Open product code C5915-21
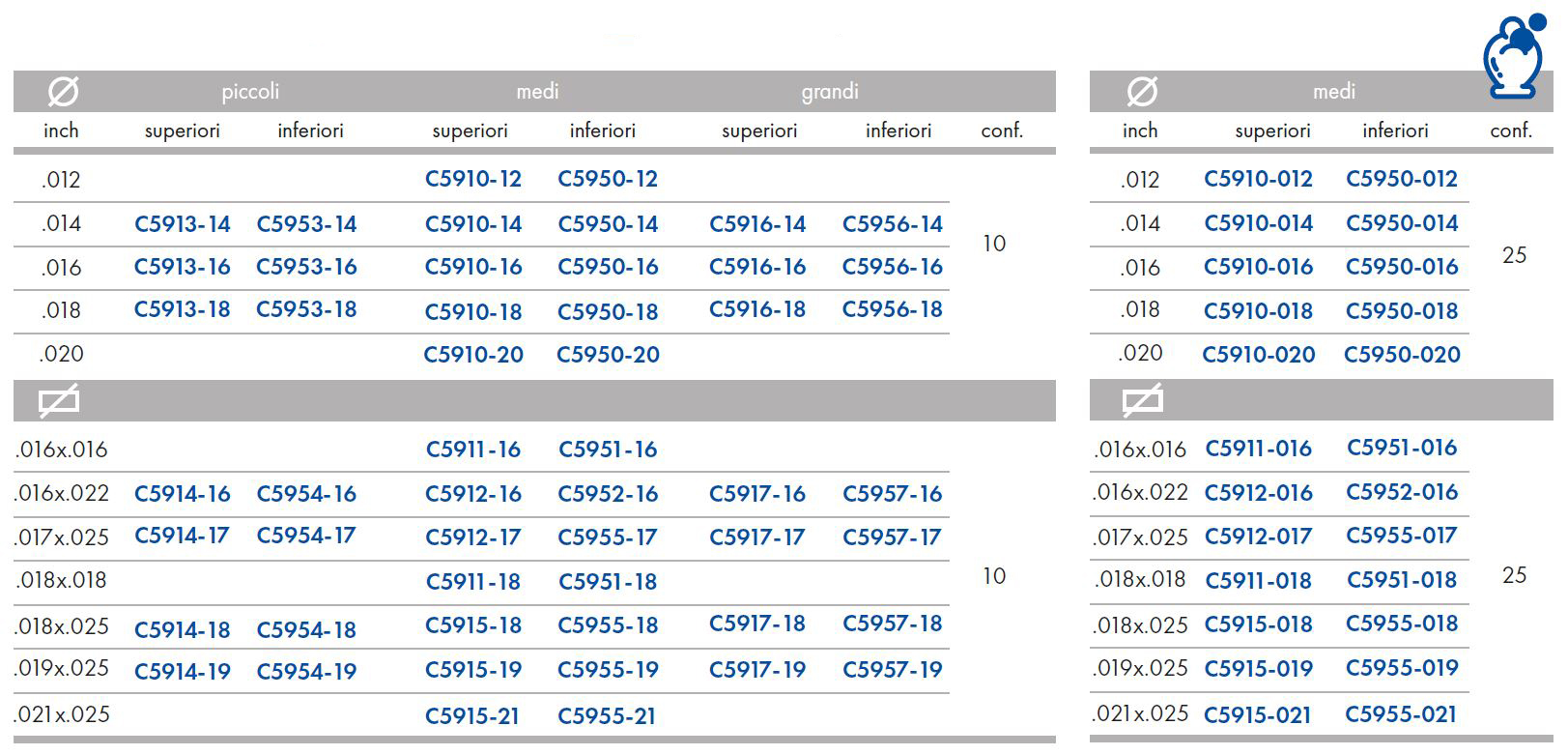This screenshot has height=755, width=1568. [472, 716]
